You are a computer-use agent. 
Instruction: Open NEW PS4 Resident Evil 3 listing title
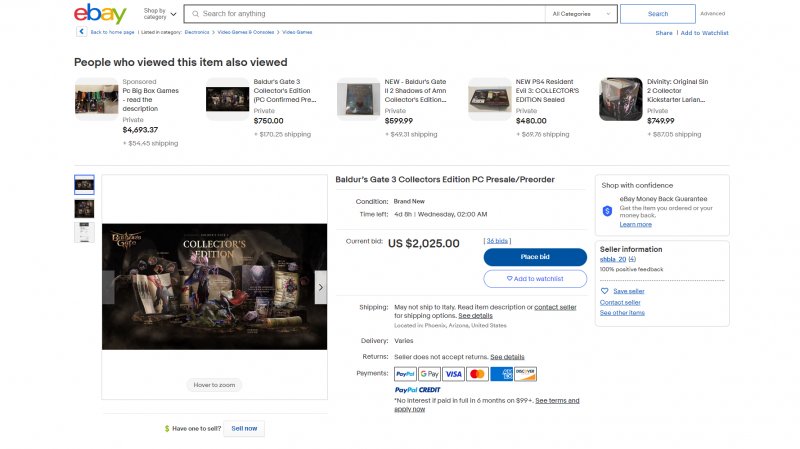tap(547, 91)
